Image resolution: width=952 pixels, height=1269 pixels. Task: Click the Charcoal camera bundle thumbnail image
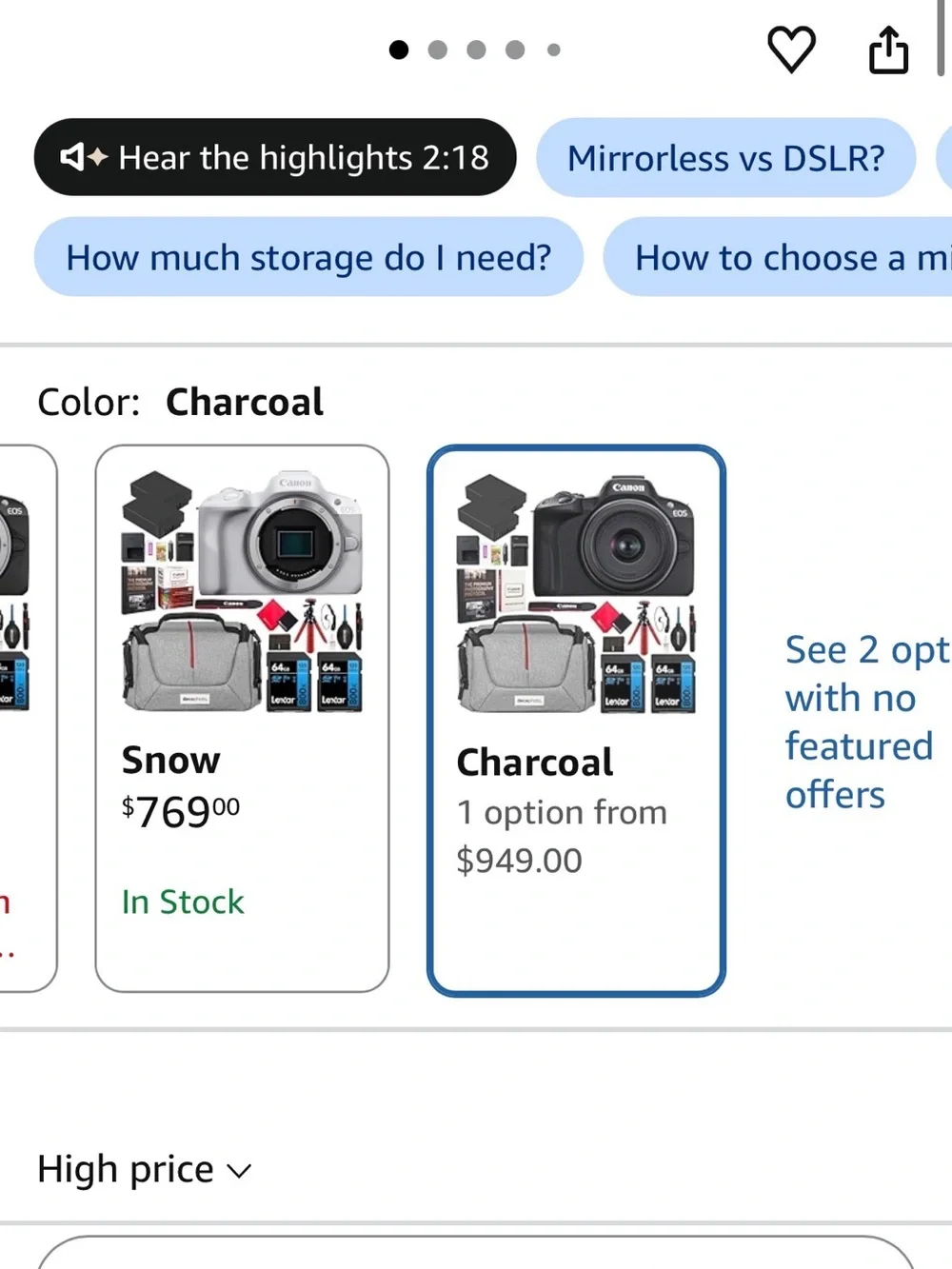click(x=576, y=592)
